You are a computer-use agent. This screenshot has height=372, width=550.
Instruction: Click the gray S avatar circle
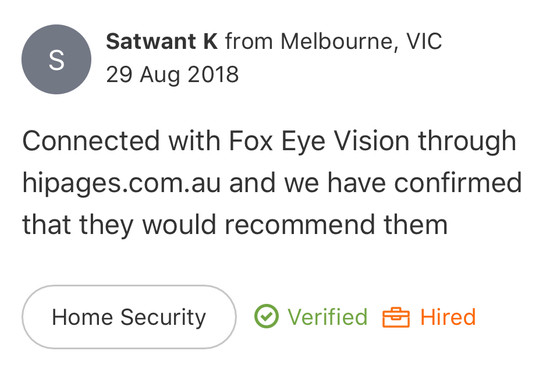[56, 59]
